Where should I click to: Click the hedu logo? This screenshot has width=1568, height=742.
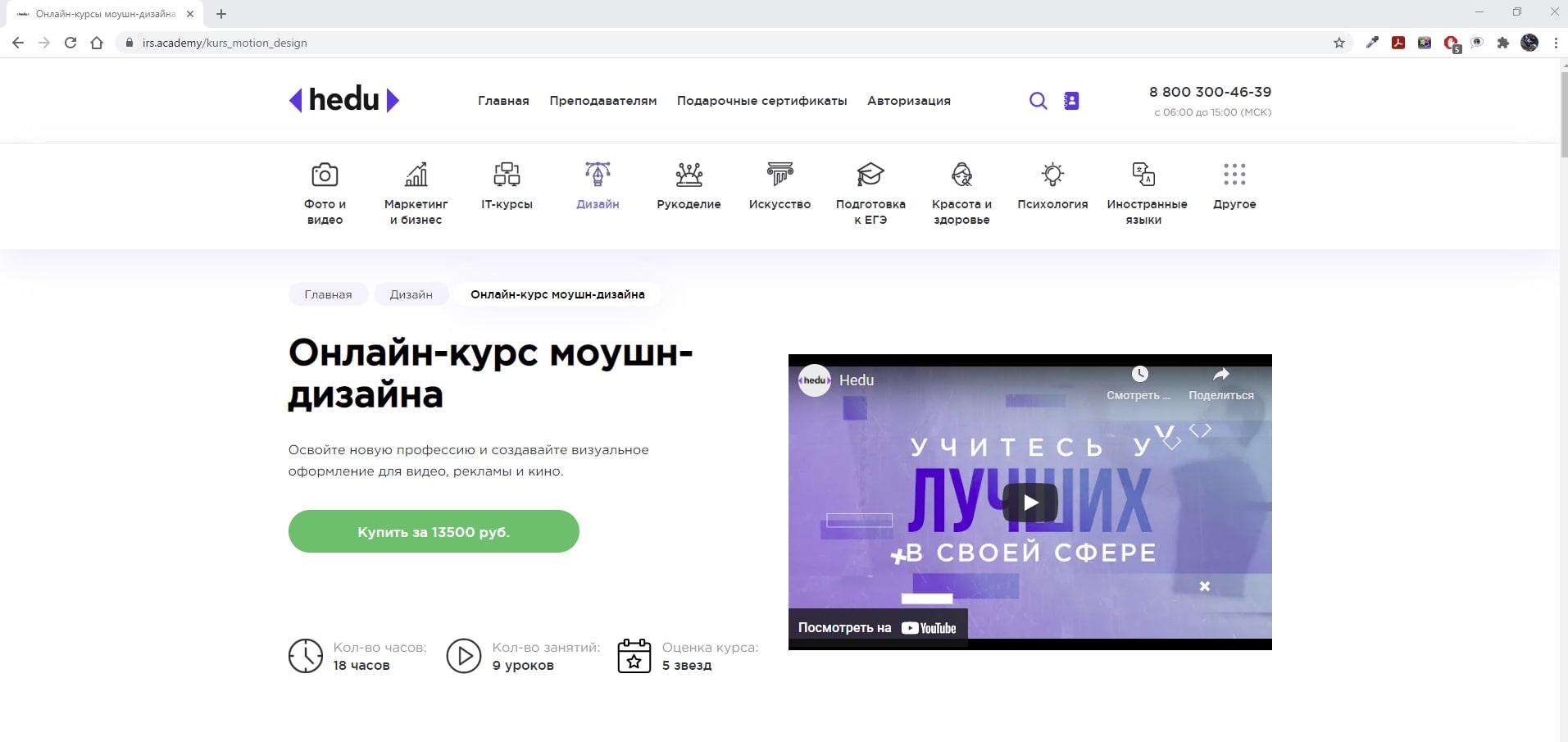pos(344,100)
